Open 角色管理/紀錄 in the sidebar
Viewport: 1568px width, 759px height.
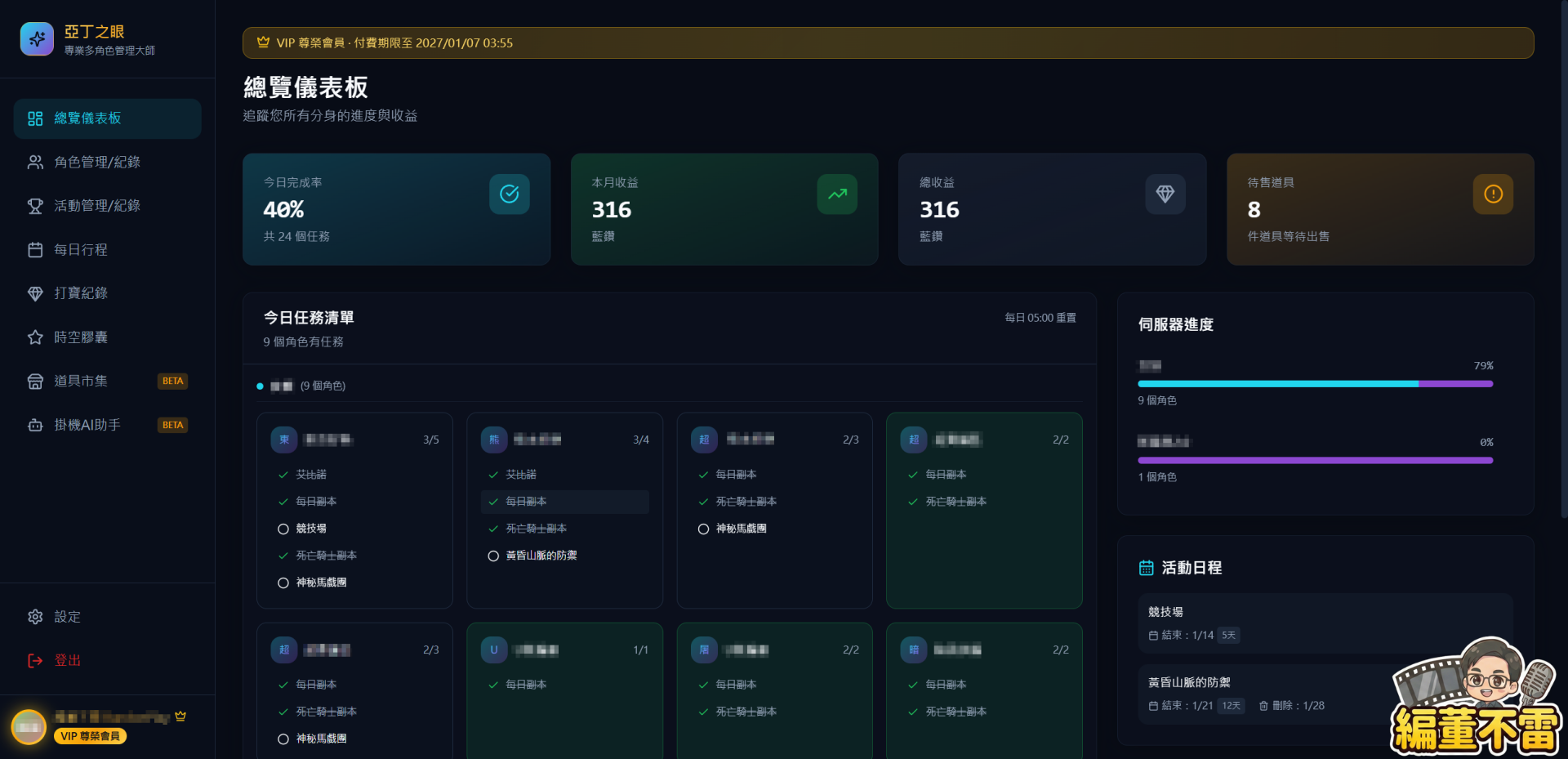click(108, 163)
